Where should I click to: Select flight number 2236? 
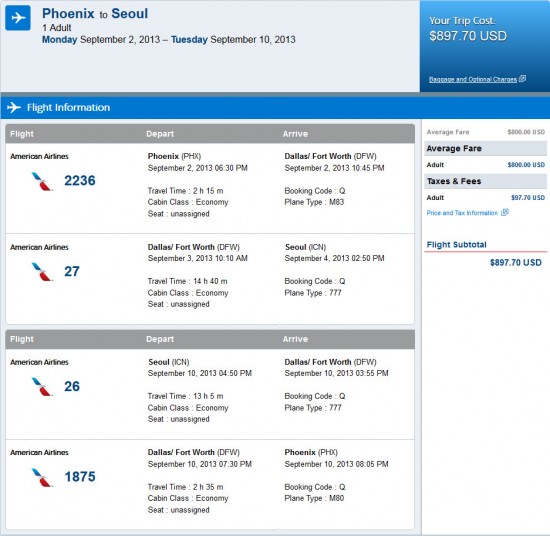click(x=80, y=181)
